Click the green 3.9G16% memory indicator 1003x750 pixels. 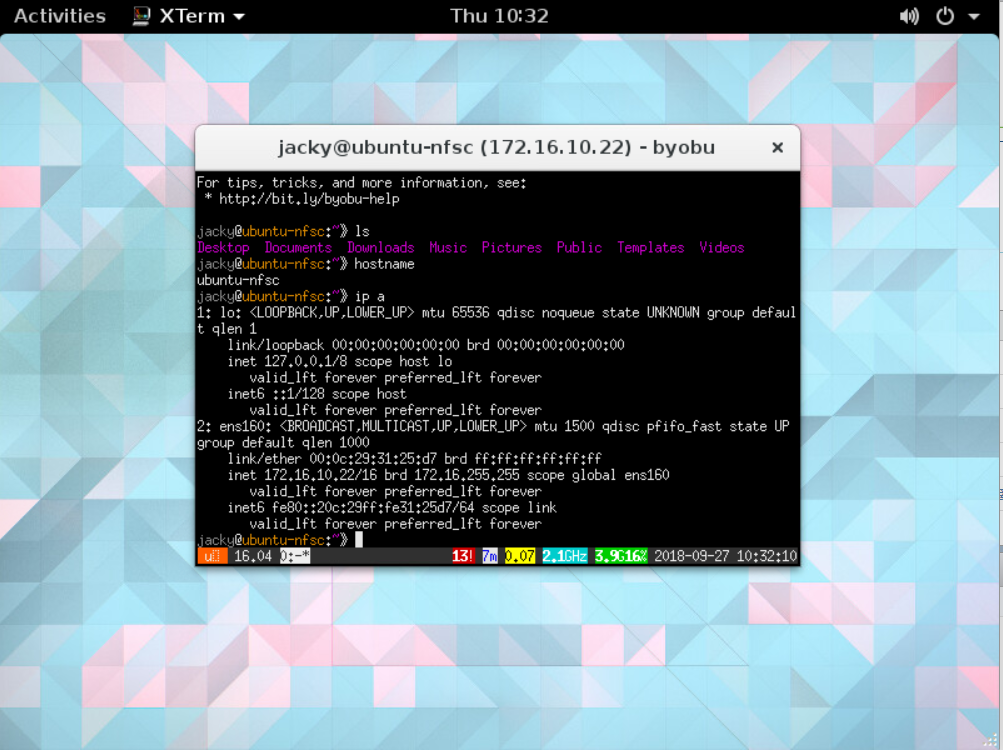[621, 556]
